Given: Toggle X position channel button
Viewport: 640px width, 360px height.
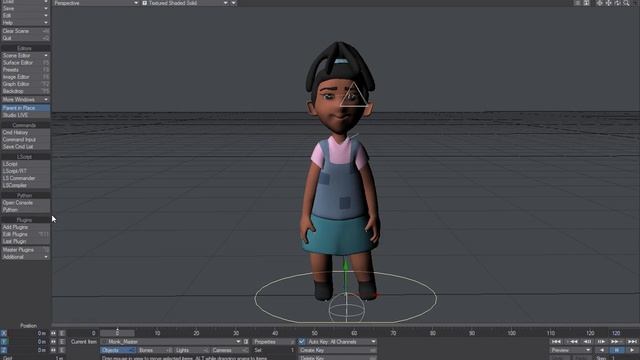Looking at the screenshot, I should tap(4, 333).
